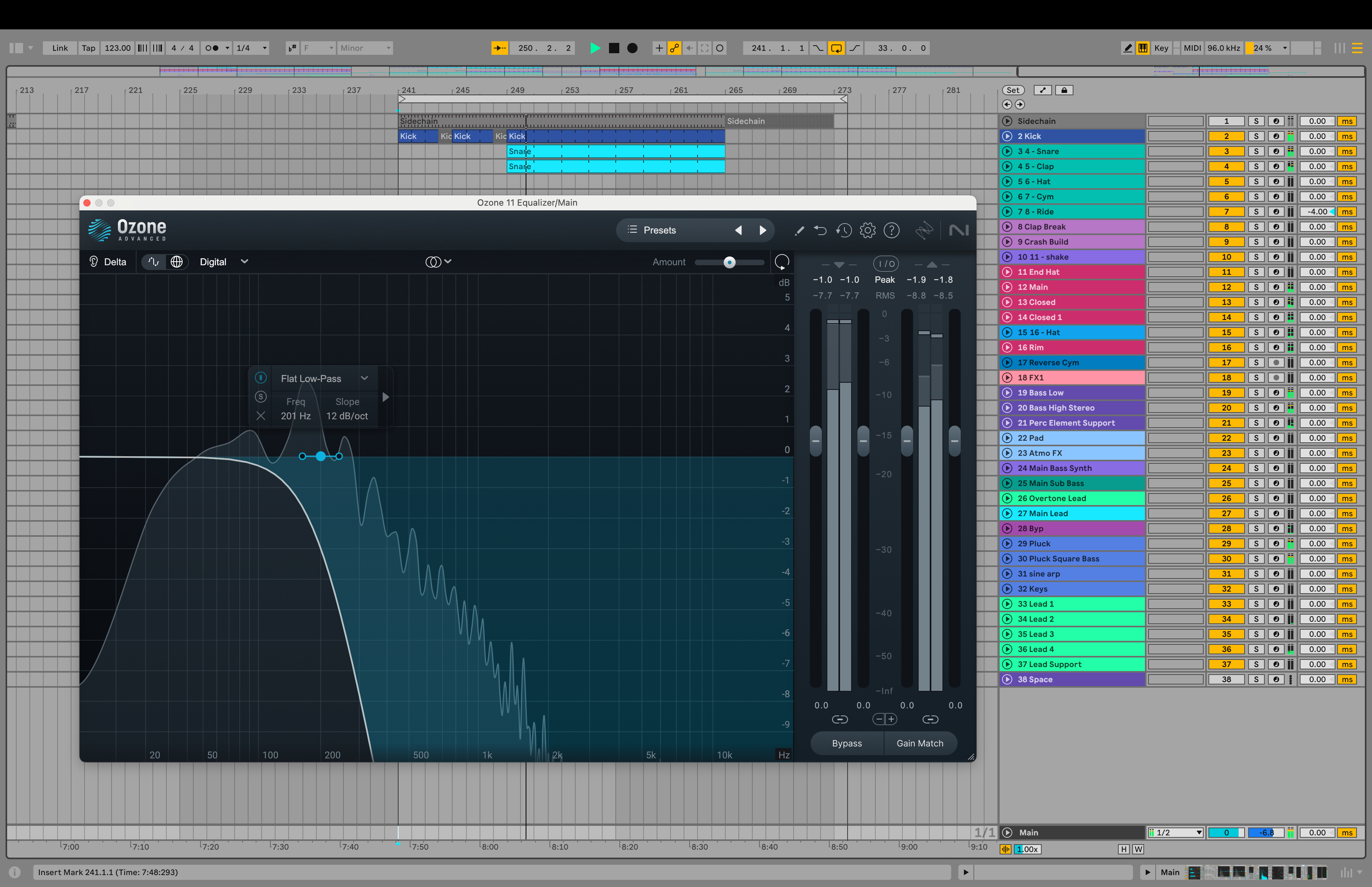The height and width of the screenshot is (887, 1372).
Task: Enable the metronome toggle
Action: coord(212,48)
